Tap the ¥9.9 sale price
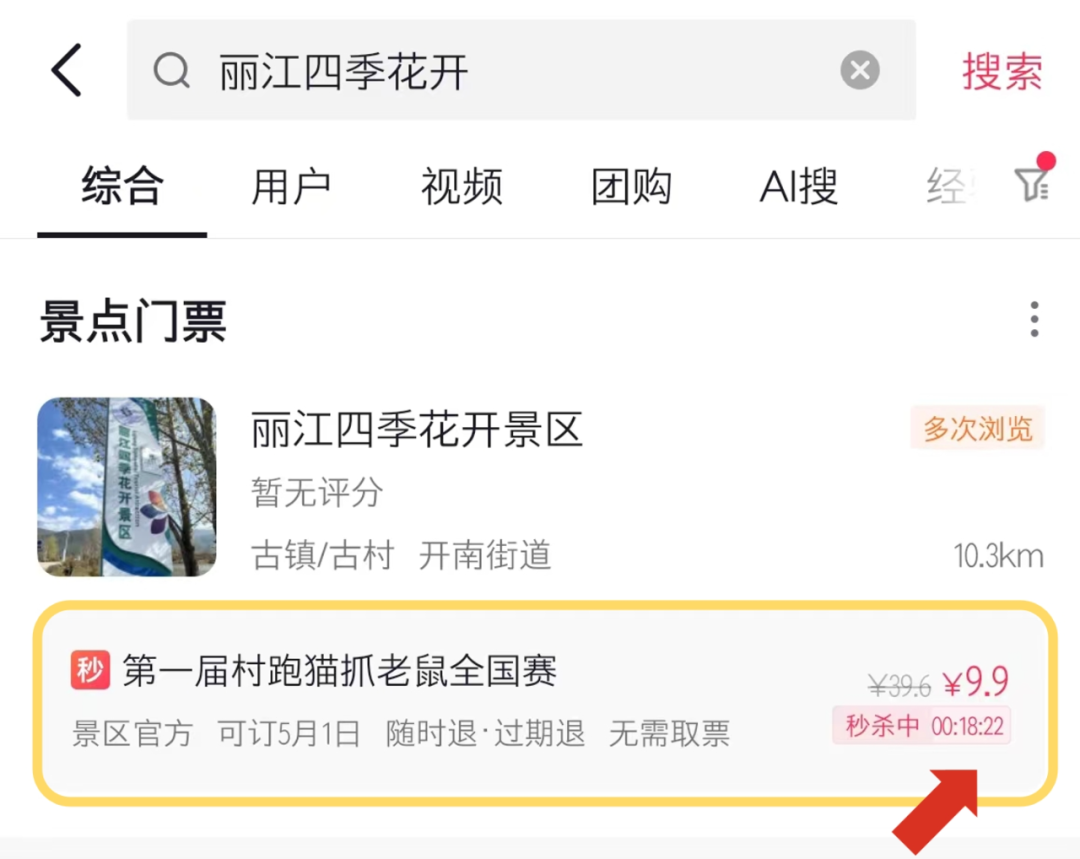The width and height of the screenshot is (1080, 859). click(x=976, y=682)
